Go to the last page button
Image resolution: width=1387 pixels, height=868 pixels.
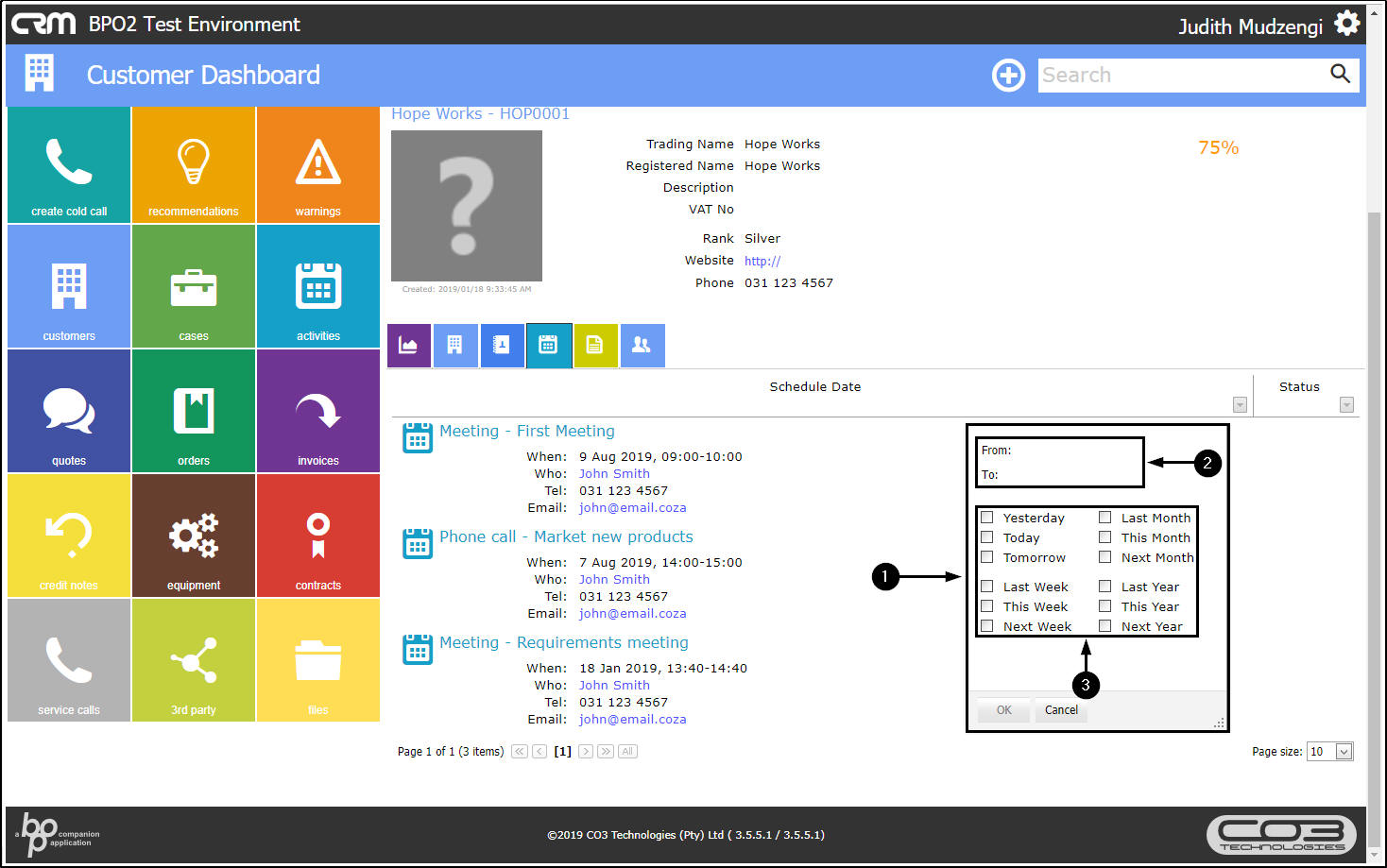coord(606,752)
